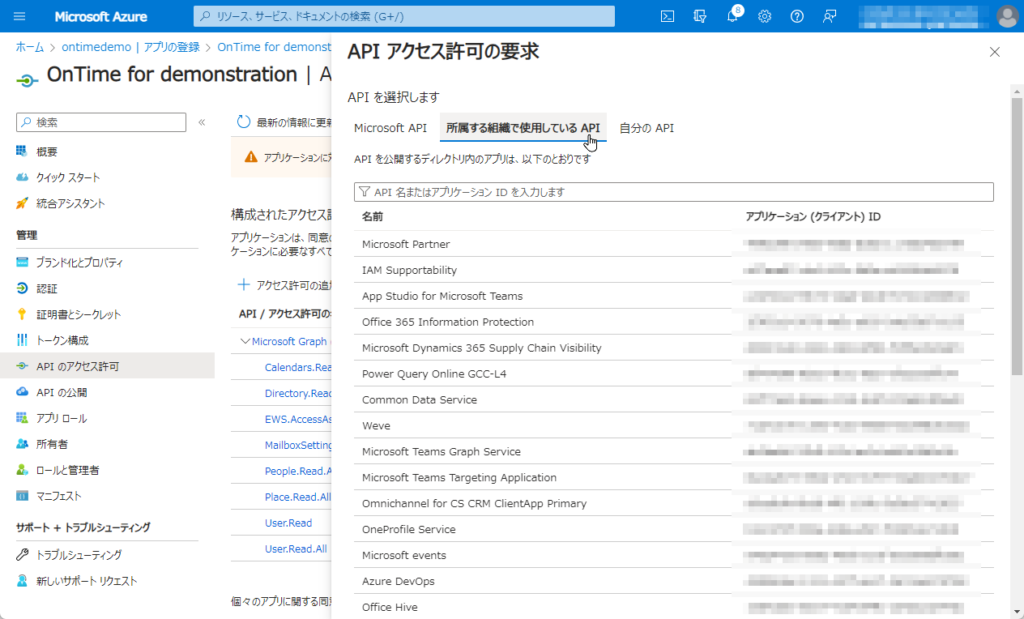Close the API アクセス許可の要求 panel
Image resolution: width=1024 pixels, height=619 pixels.
coord(995,52)
